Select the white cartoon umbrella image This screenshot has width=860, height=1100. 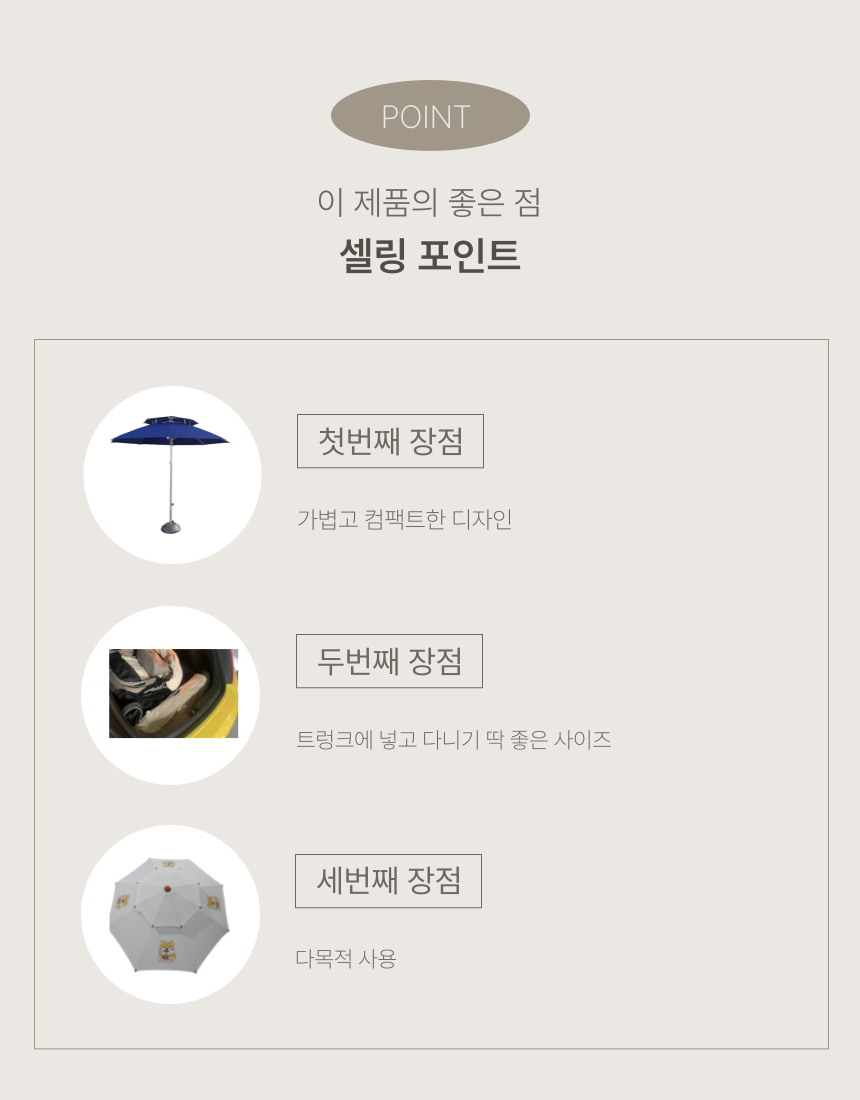tap(170, 914)
